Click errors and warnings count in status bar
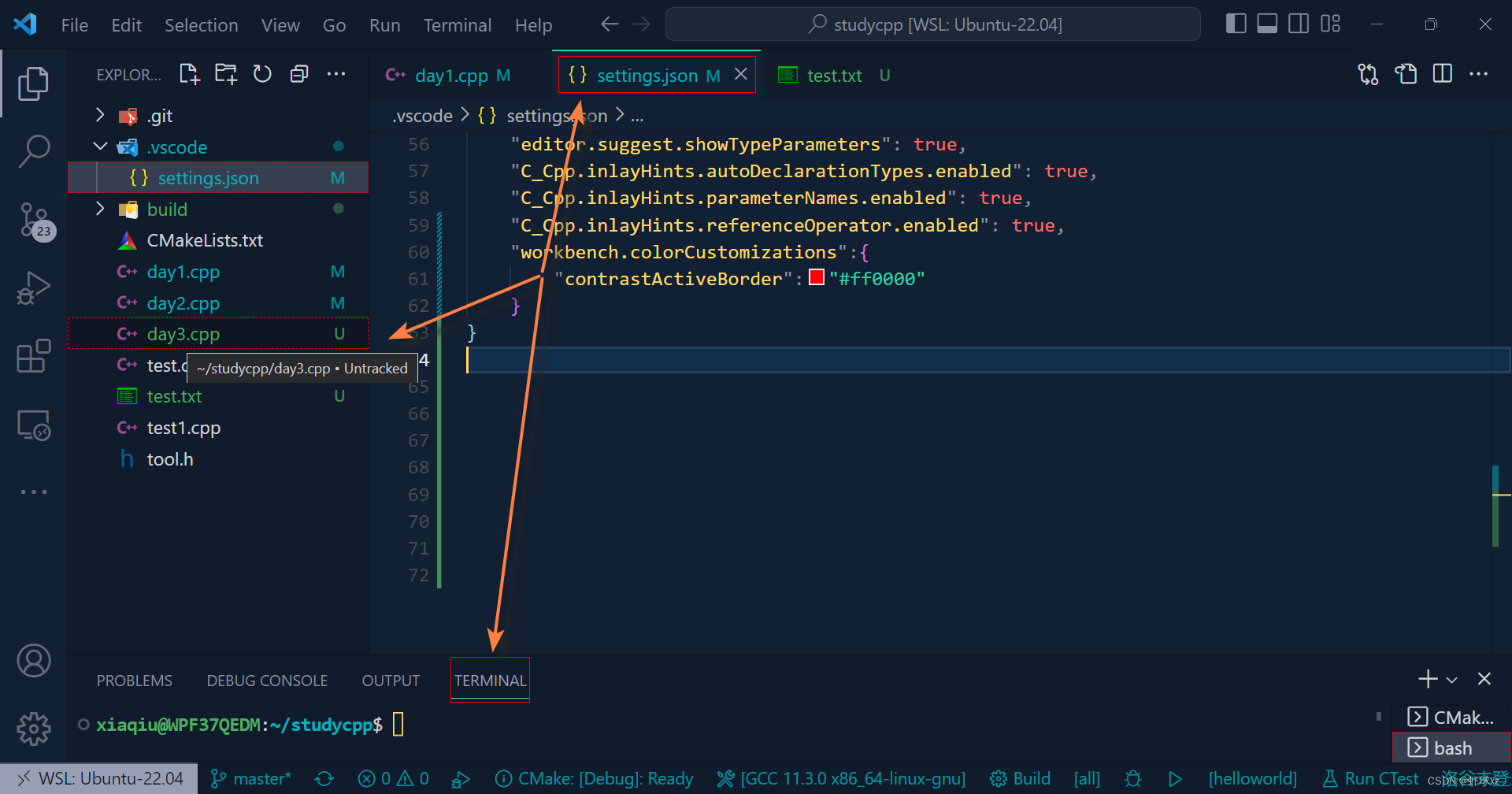The width and height of the screenshot is (1512, 794). (x=393, y=778)
